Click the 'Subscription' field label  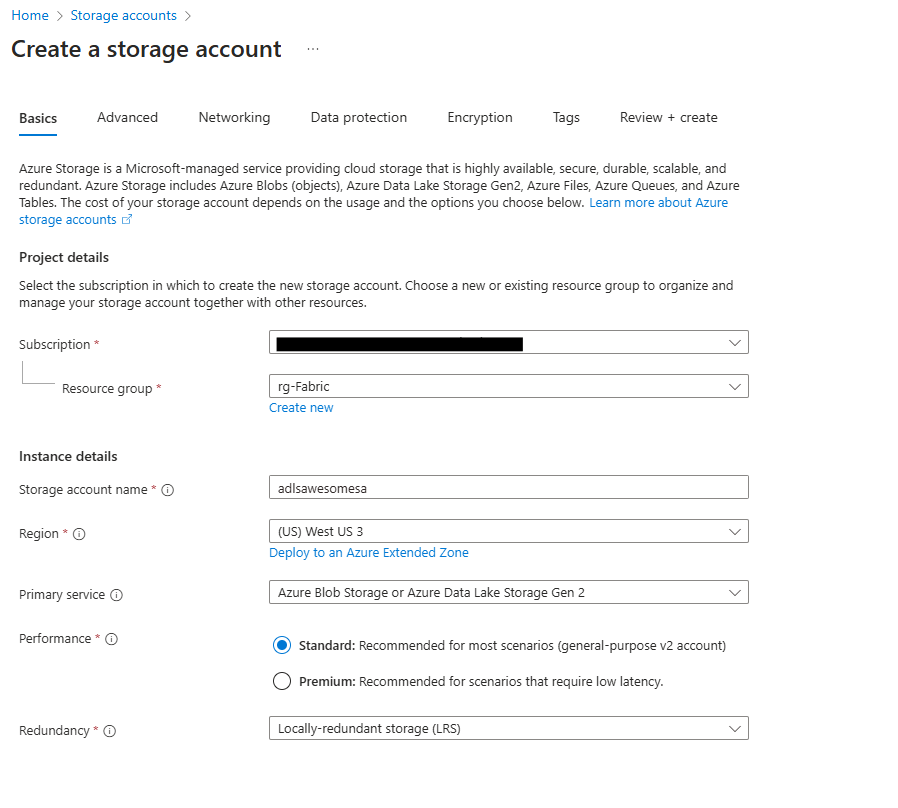tap(54, 345)
